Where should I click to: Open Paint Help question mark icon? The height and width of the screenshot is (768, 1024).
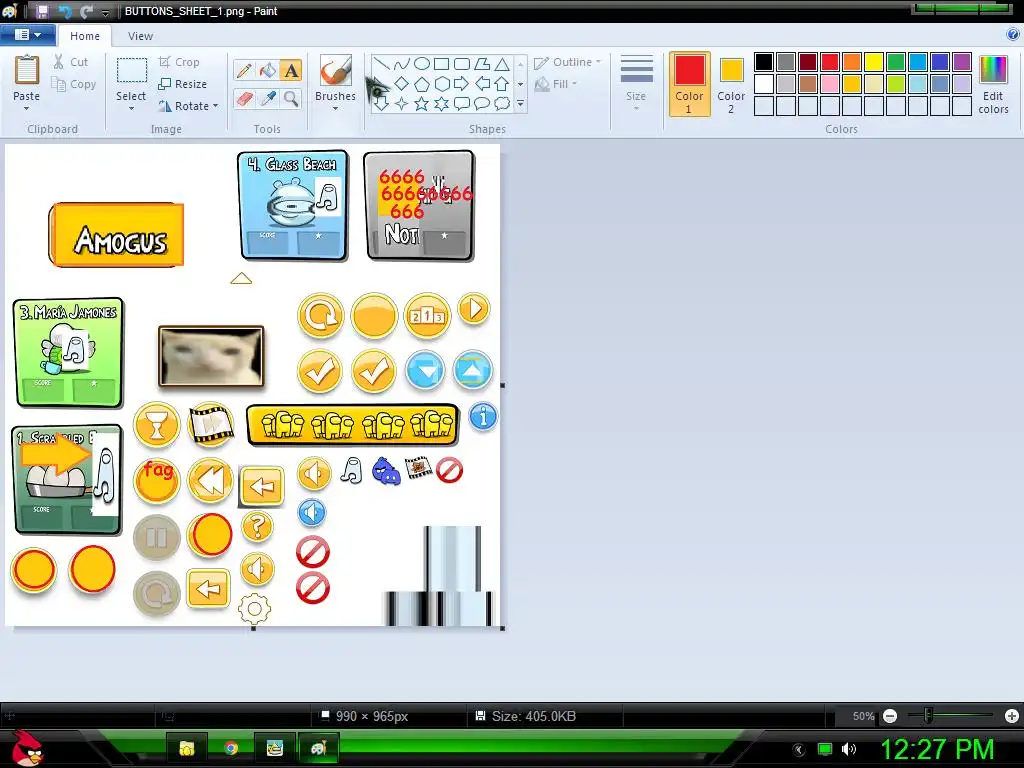1013,35
